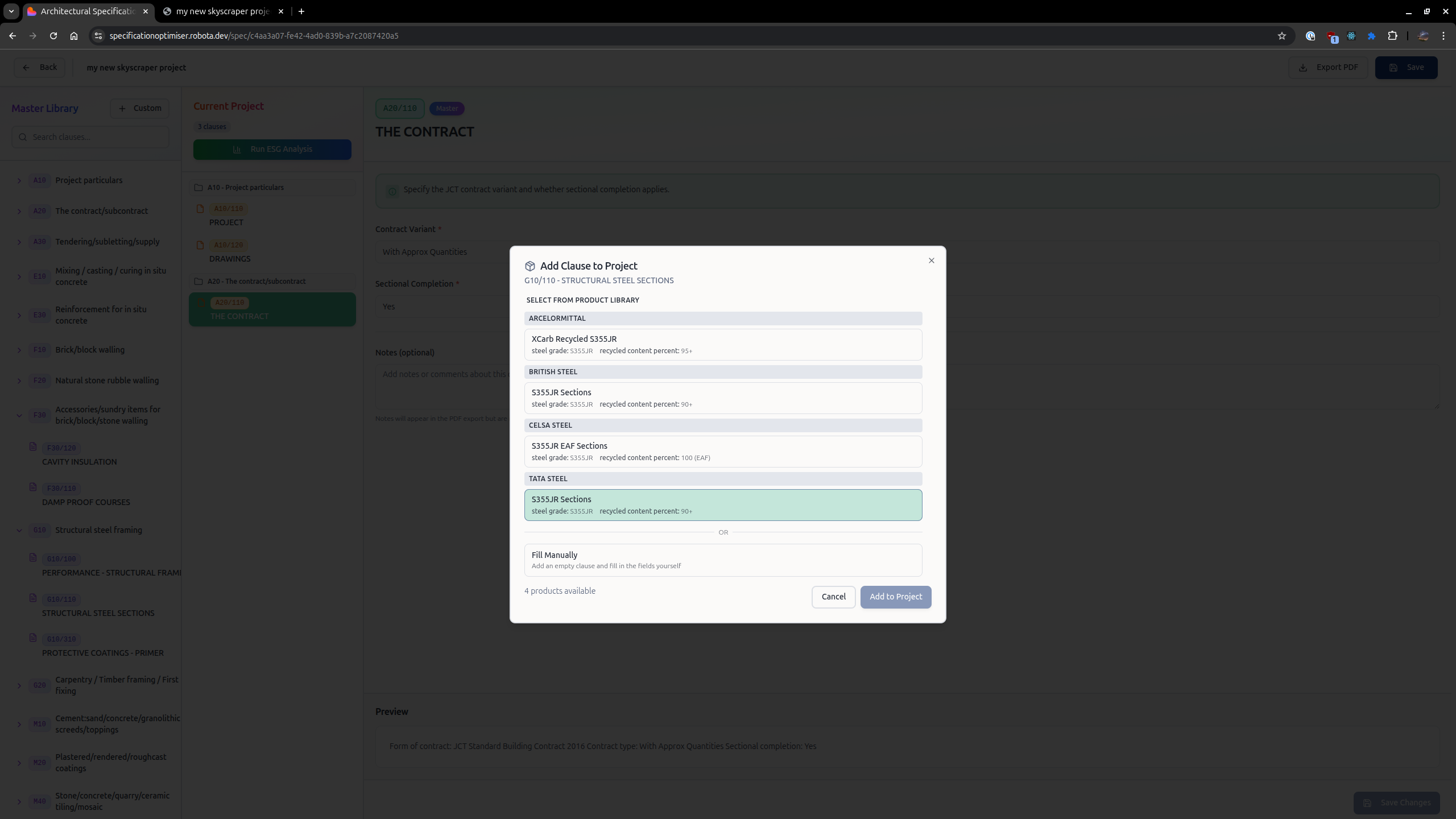Click the Add to Project button
Screen dimensions: 1456x819
click(895, 597)
